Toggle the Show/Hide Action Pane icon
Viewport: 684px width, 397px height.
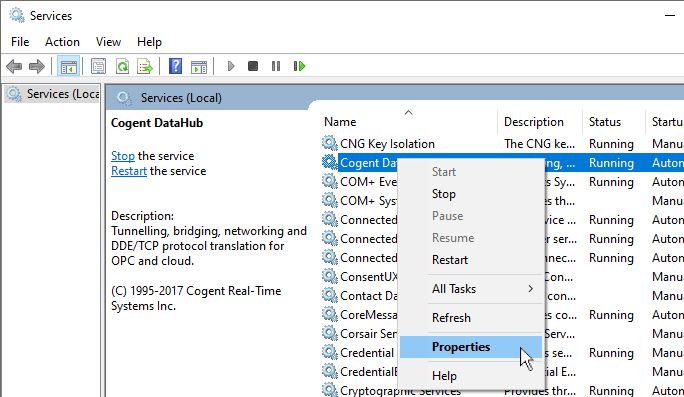click(x=199, y=67)
